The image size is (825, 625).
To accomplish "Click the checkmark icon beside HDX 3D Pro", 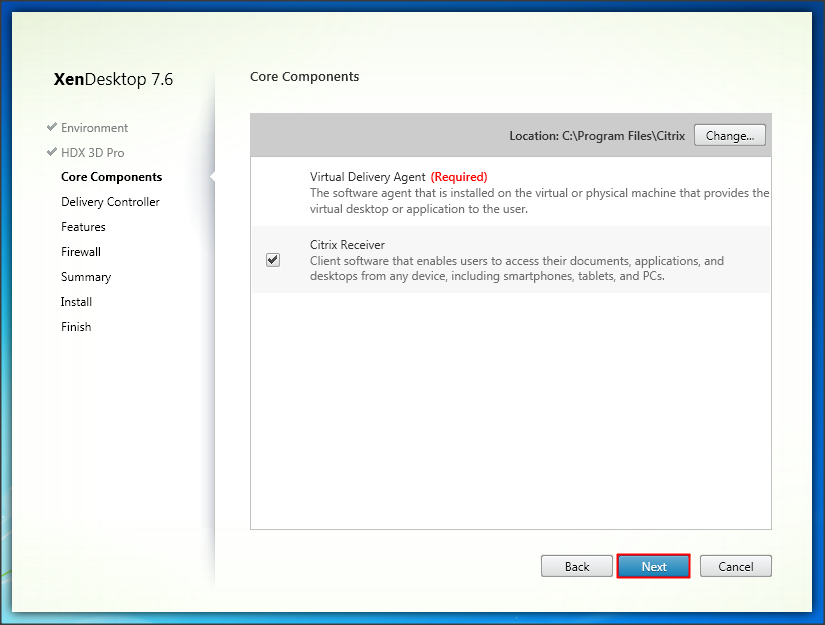I will coord(51,152).
